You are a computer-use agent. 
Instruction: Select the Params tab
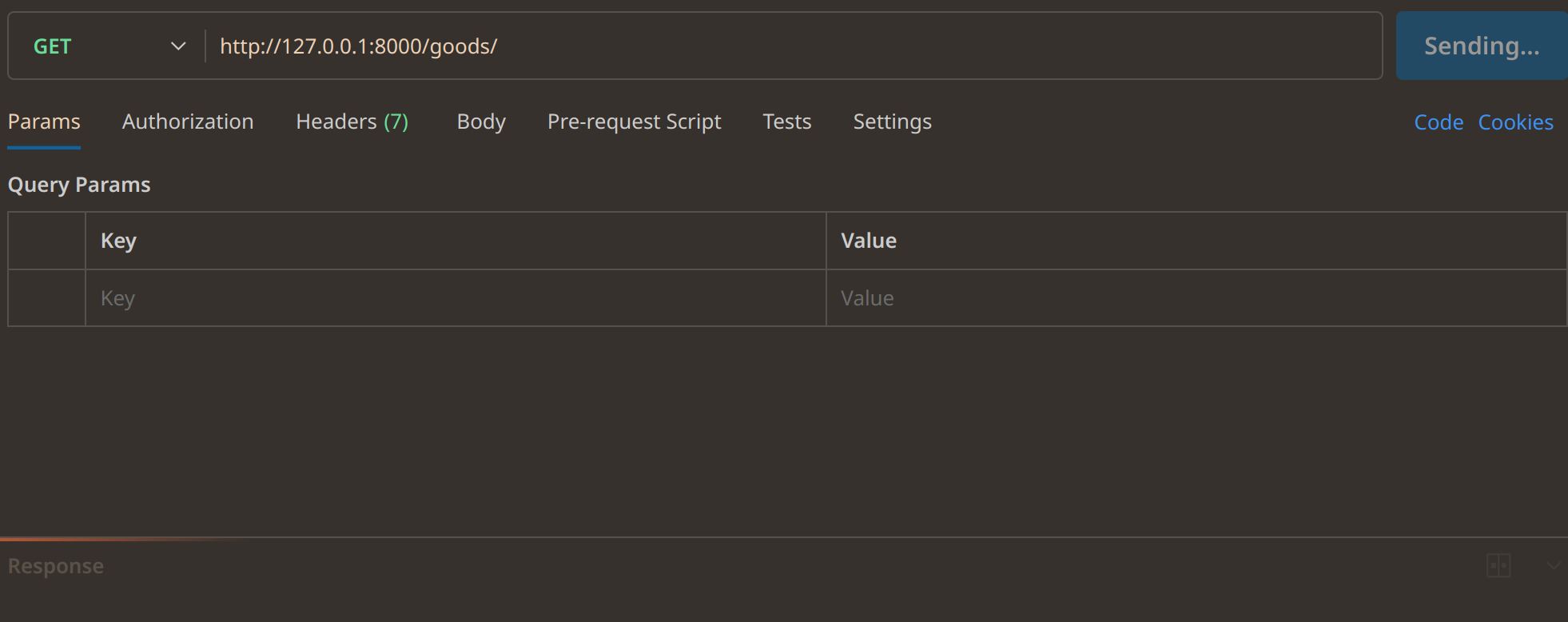point(44,122)
